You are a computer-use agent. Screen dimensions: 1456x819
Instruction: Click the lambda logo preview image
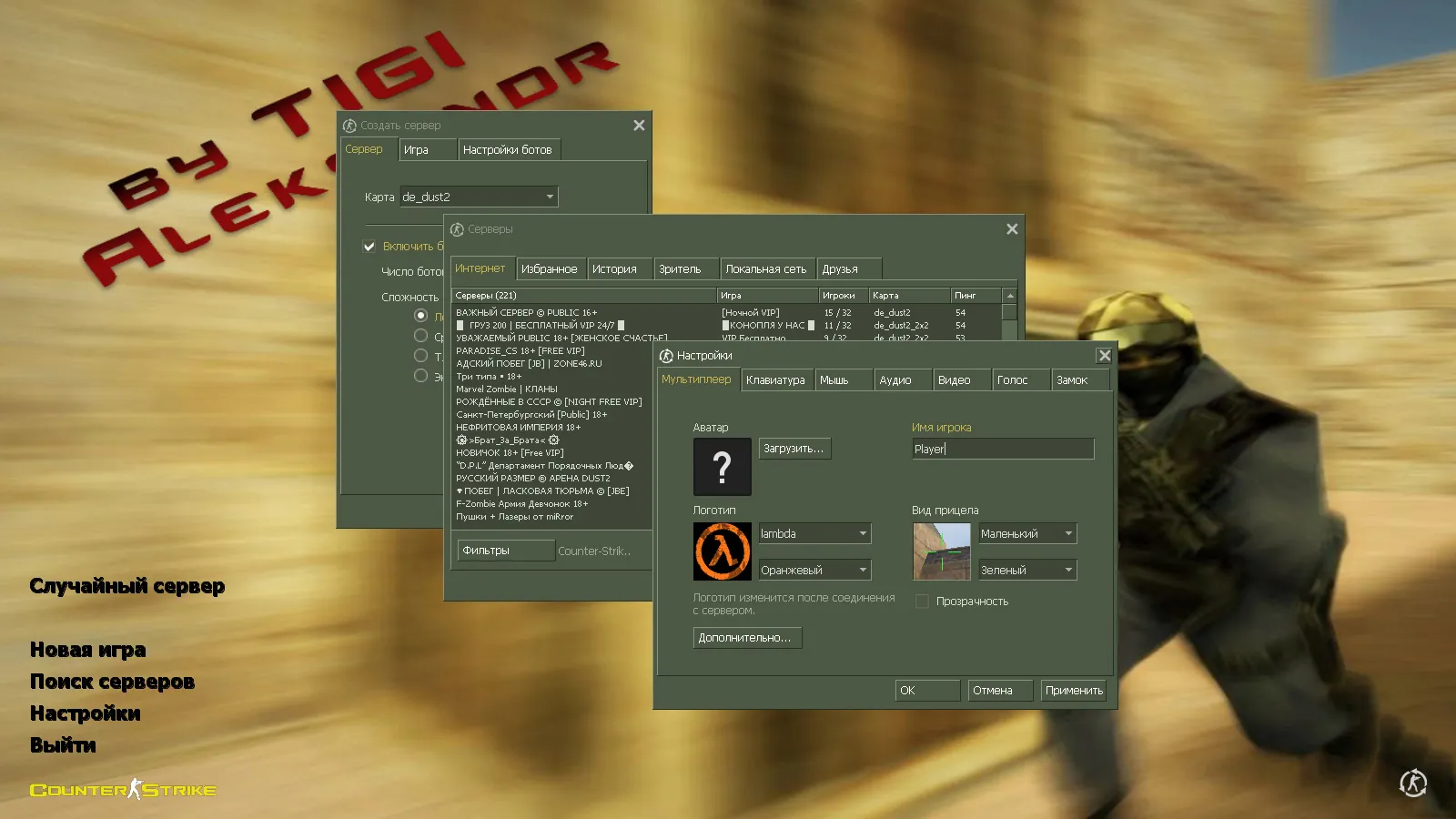coord(722,551)
